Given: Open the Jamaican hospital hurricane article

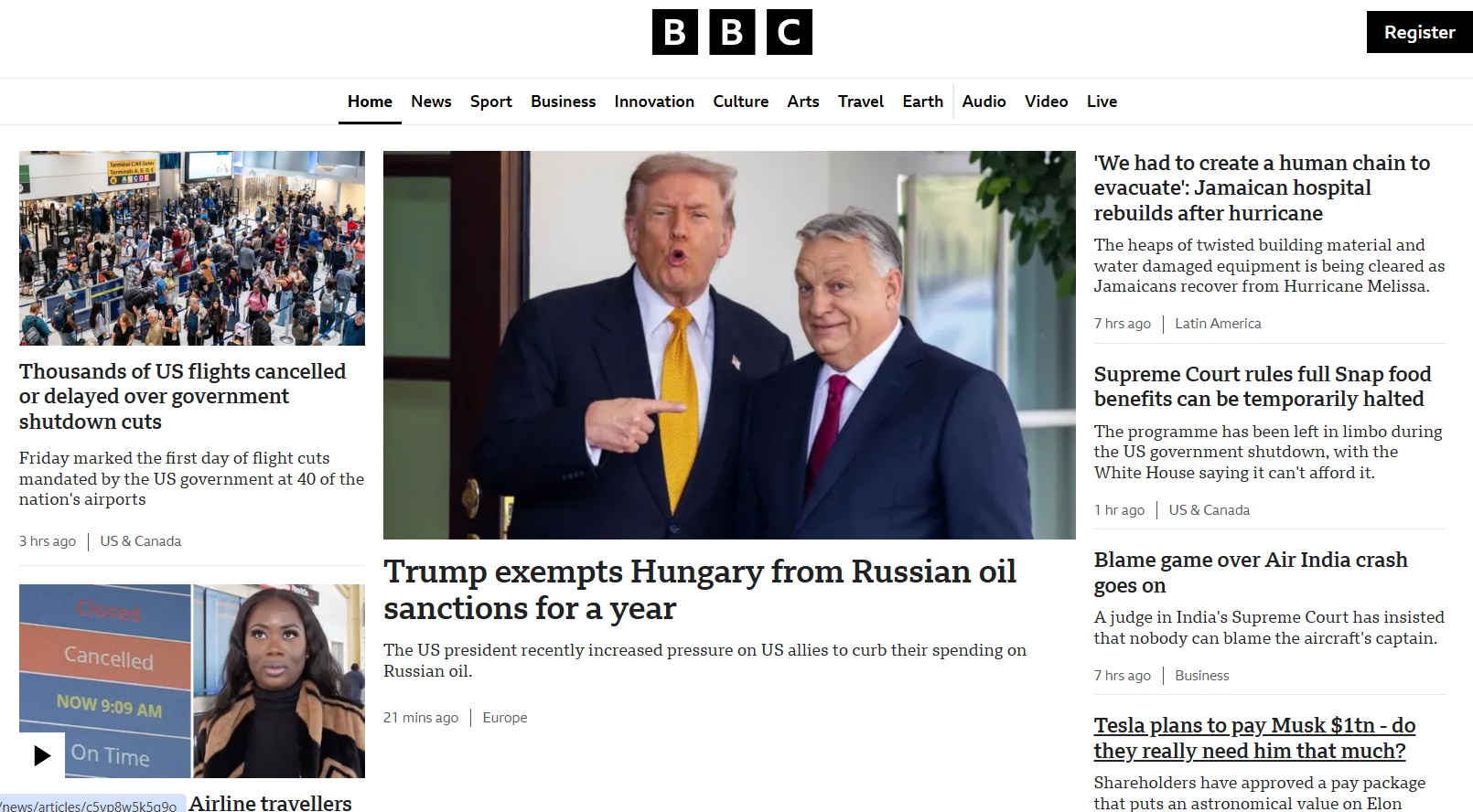Looking at the screenshot, I should 1262,187.
